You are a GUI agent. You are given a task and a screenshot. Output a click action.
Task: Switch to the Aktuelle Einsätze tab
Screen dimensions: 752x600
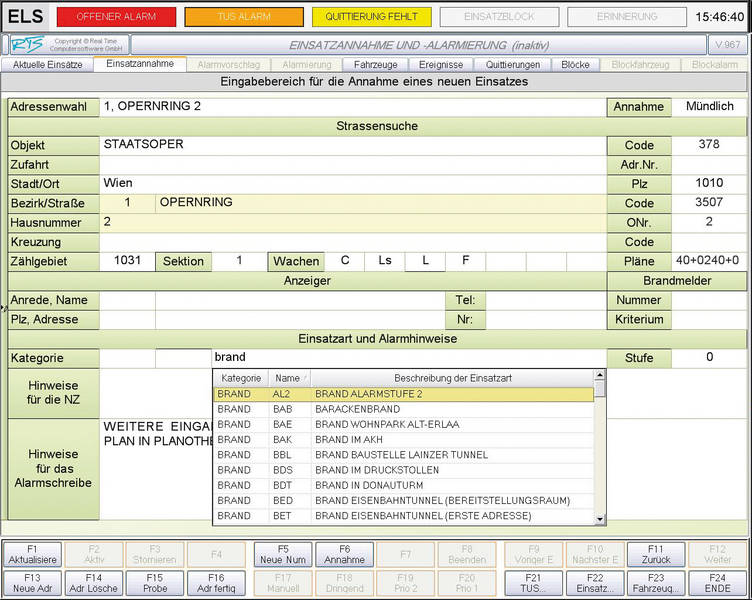point(47,64)
